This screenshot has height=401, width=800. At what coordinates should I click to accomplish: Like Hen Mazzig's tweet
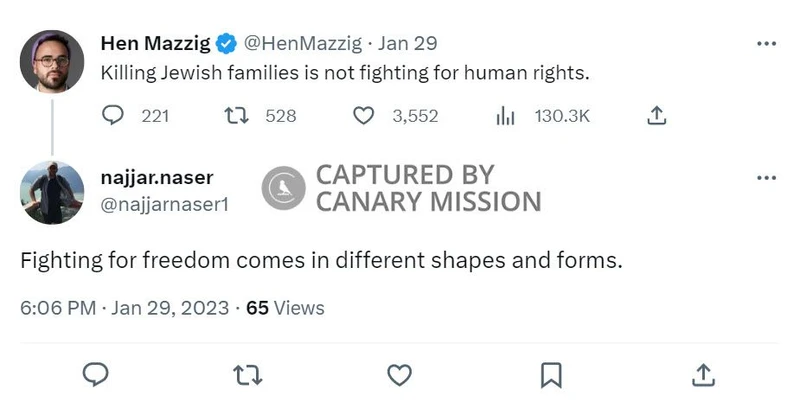(365, 116)
